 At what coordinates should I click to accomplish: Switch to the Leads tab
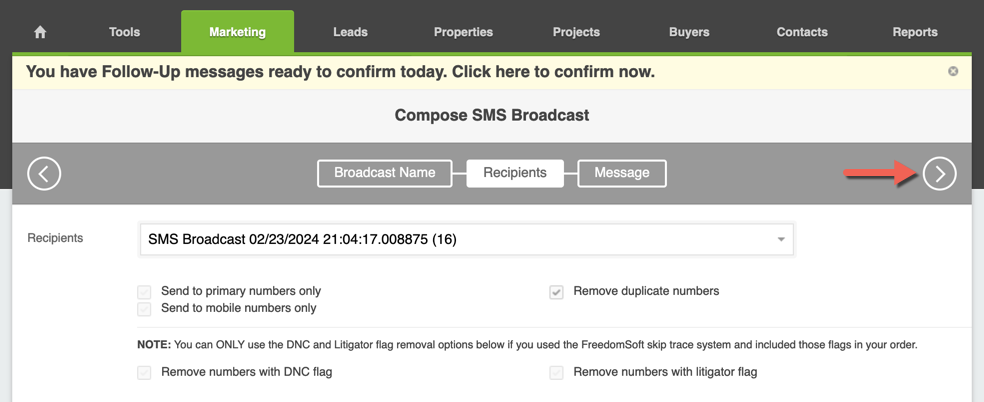[x=350, y=32]
